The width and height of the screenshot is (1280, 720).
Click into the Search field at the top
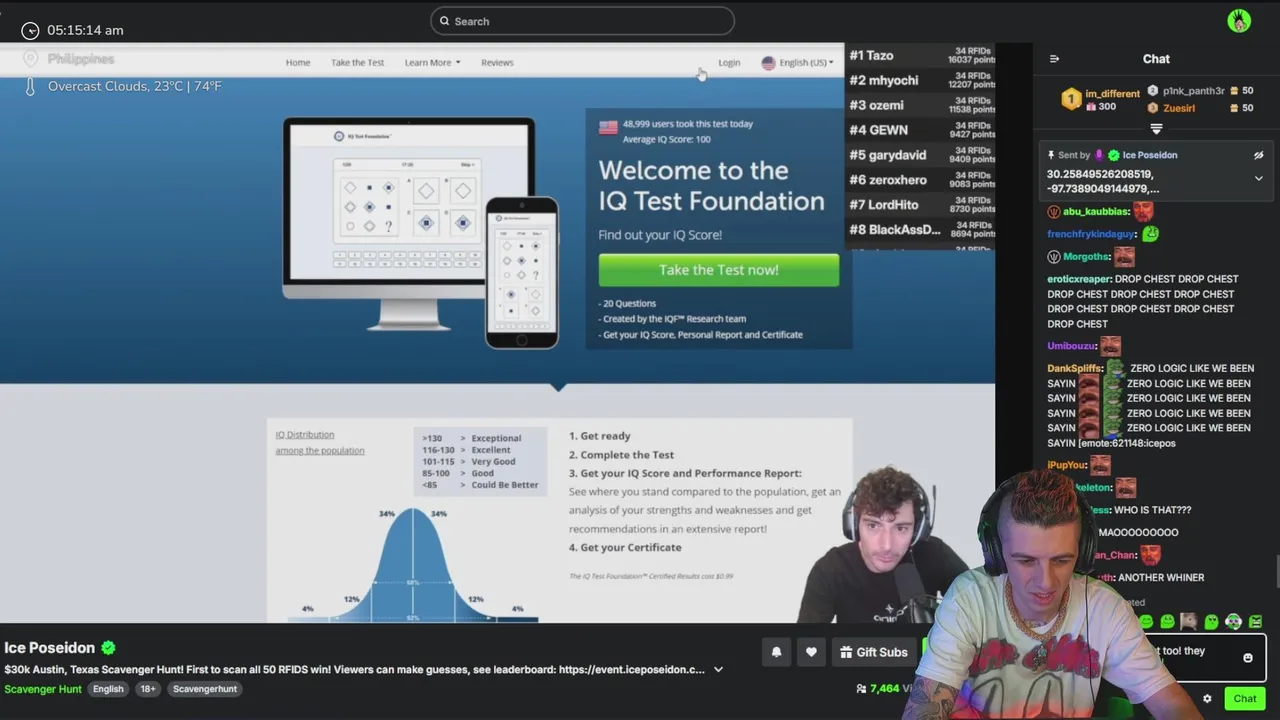point(582,21)
